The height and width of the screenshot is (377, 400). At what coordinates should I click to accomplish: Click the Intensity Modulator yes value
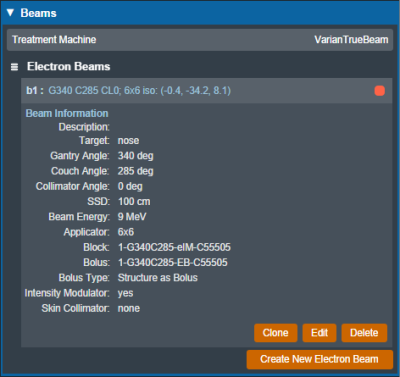pos(125,293)
